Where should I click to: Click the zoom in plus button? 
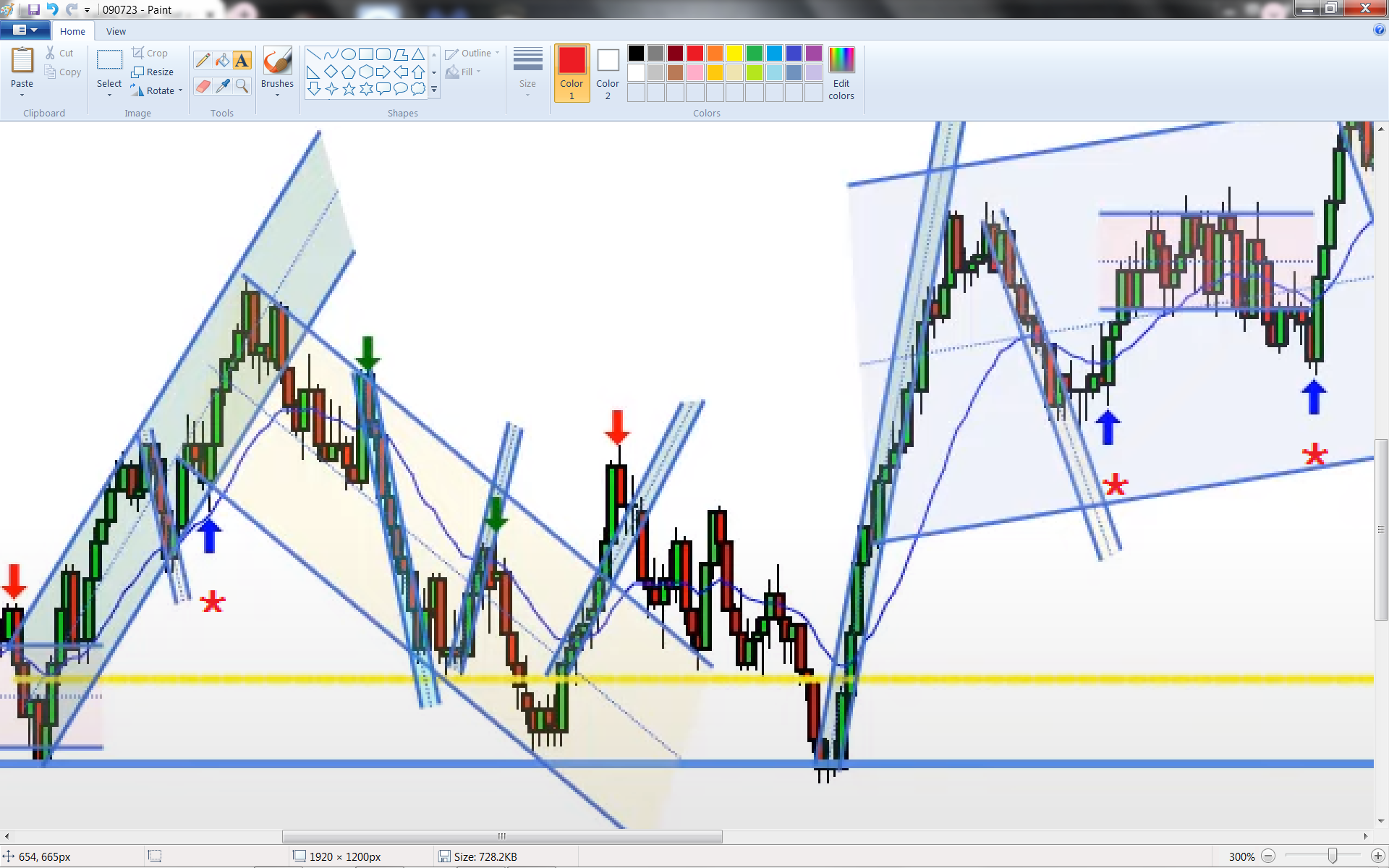1377,856
